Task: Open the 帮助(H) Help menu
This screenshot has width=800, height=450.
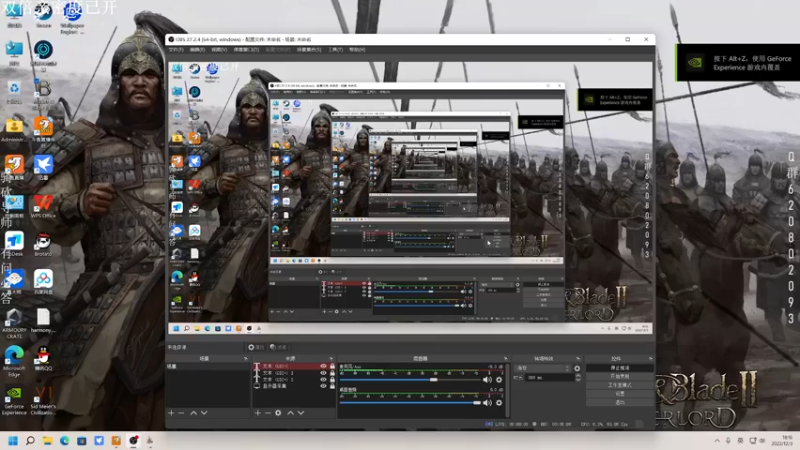Action: tap(357, 50)
